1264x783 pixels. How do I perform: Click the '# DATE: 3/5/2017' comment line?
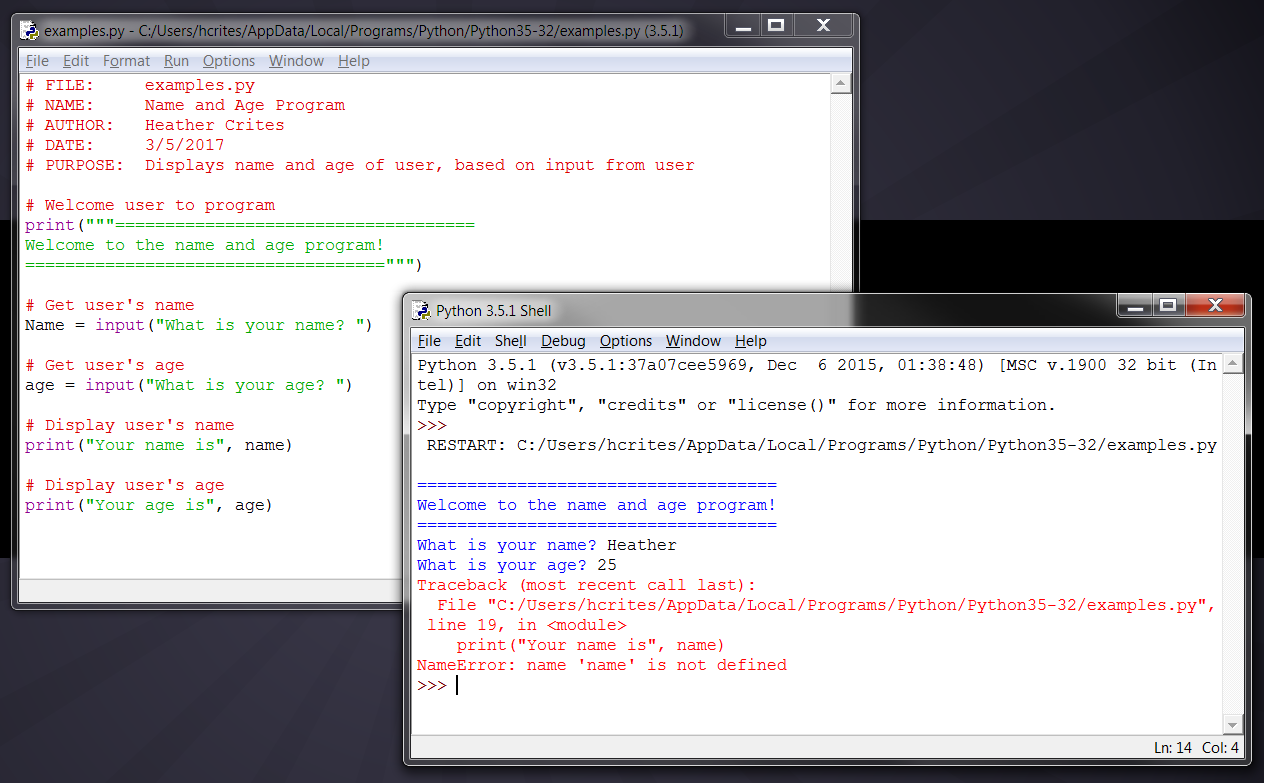[125, 145]
